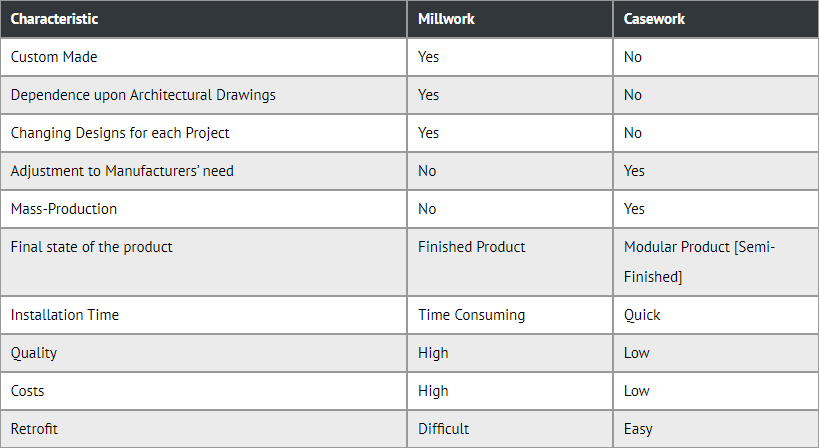Click Millwork Yes cell for Custom Made
The width and height of the screenshot is (819, 448).
point(429,57)
